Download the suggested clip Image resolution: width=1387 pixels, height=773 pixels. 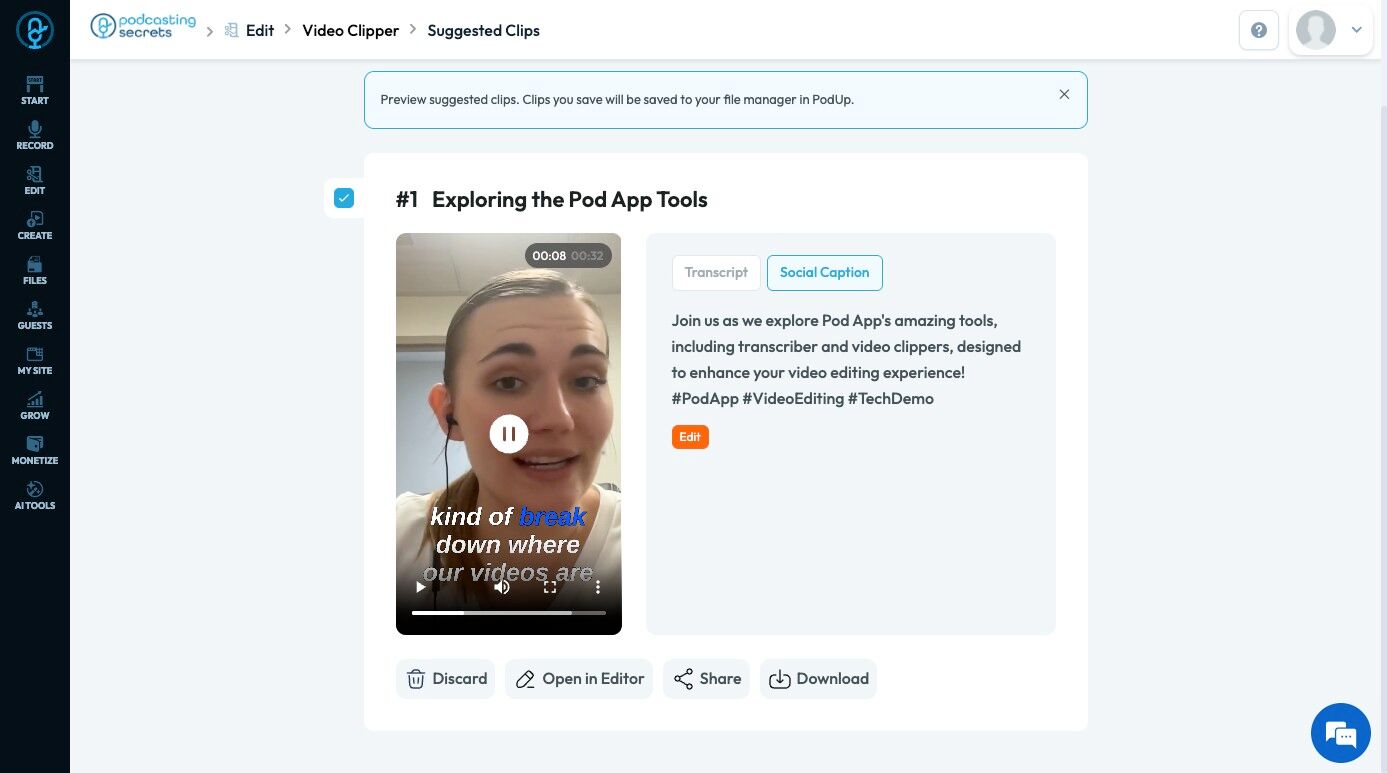[818, 679]
